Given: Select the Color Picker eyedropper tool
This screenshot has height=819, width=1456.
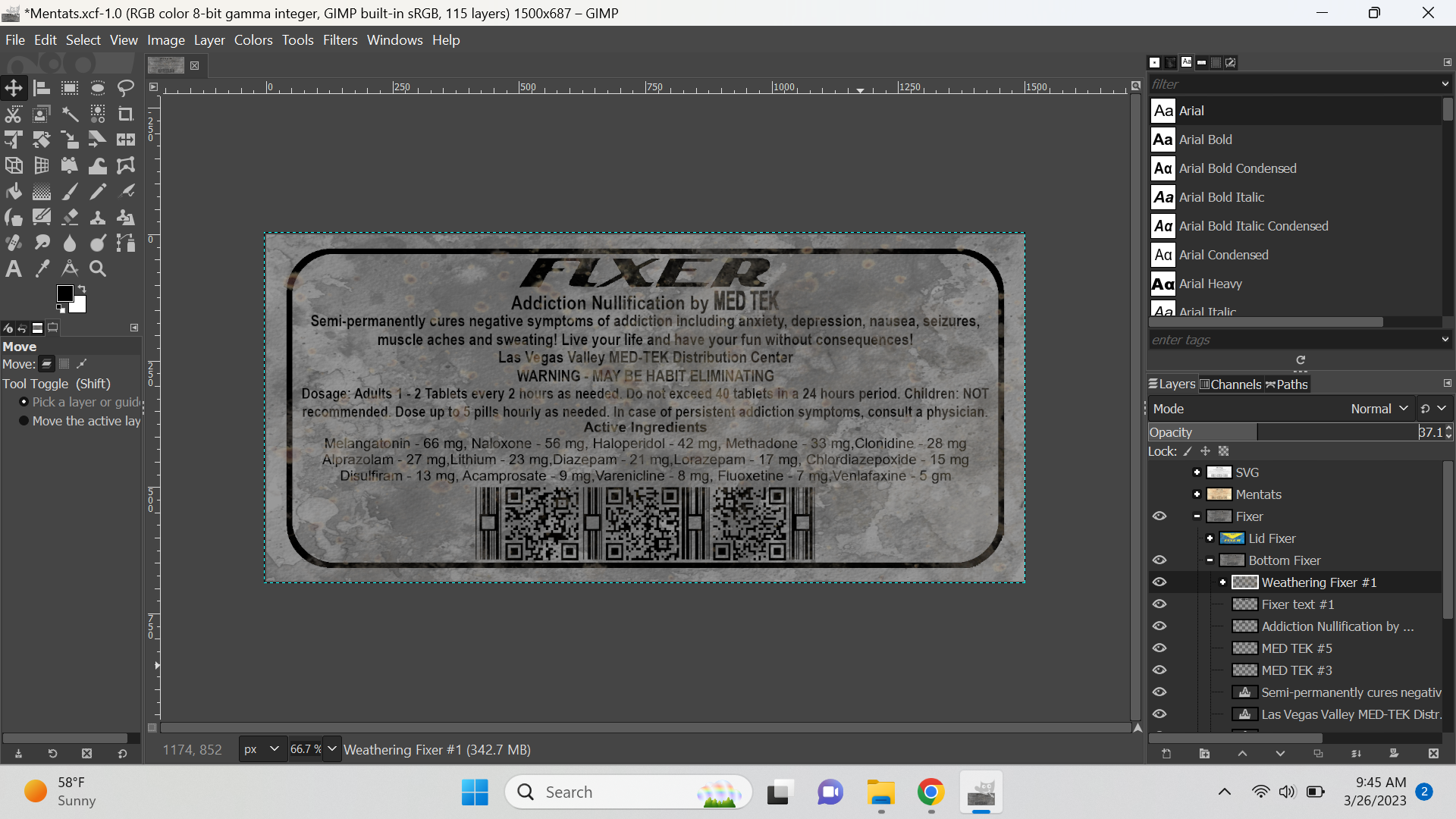Looking at the screenshot, I should pos(42,268).
